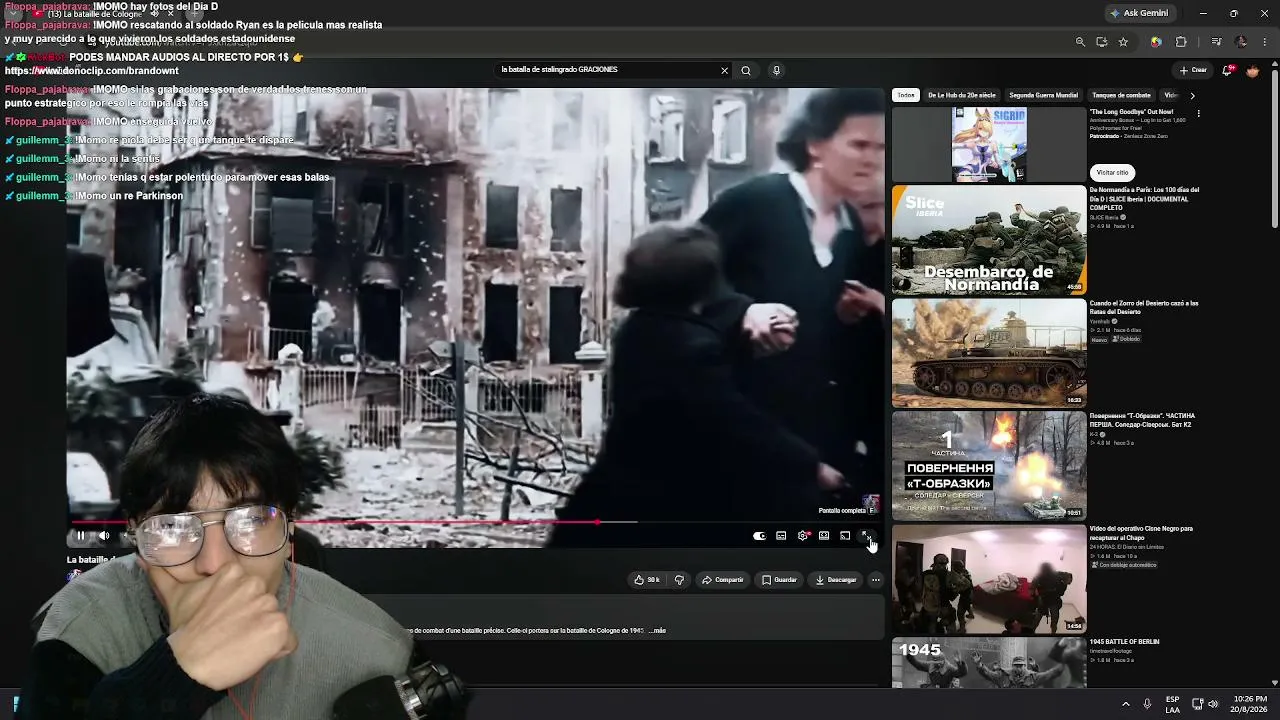Image resolution: width=1280 pixels, height=720 pixels.
Task: Select the De Le Hub du 20e siècle chip
Action: pos(962,95)
